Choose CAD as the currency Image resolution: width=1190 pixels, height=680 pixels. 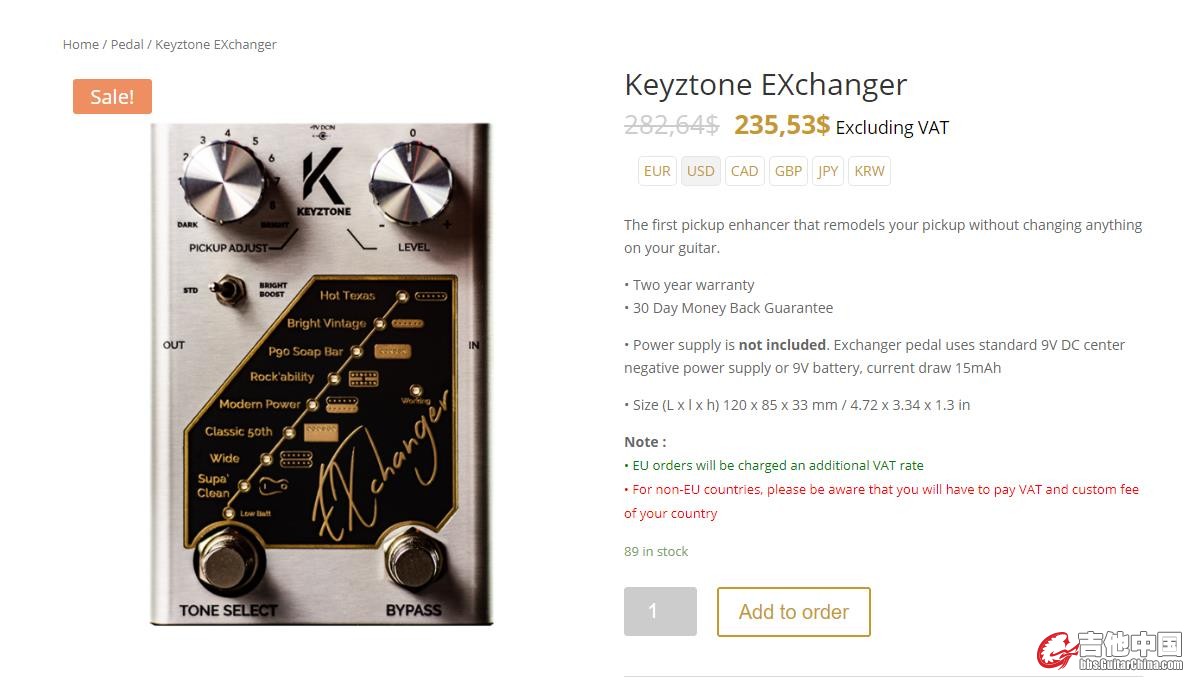744,171
